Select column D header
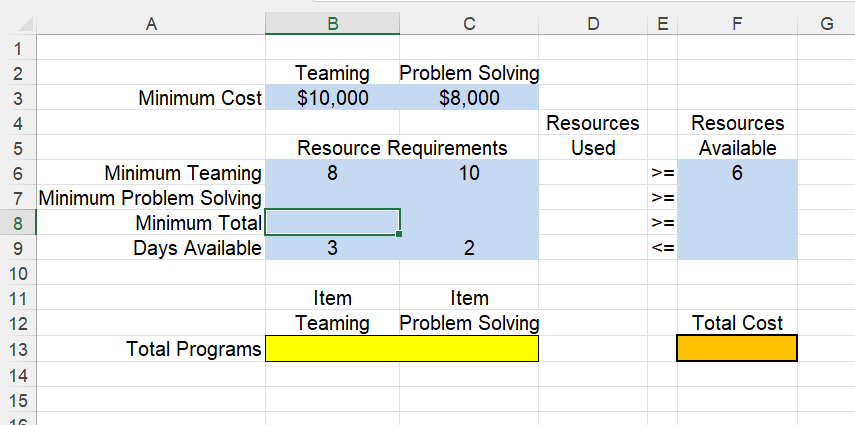The image size is (855, 425). coord(593,23)
